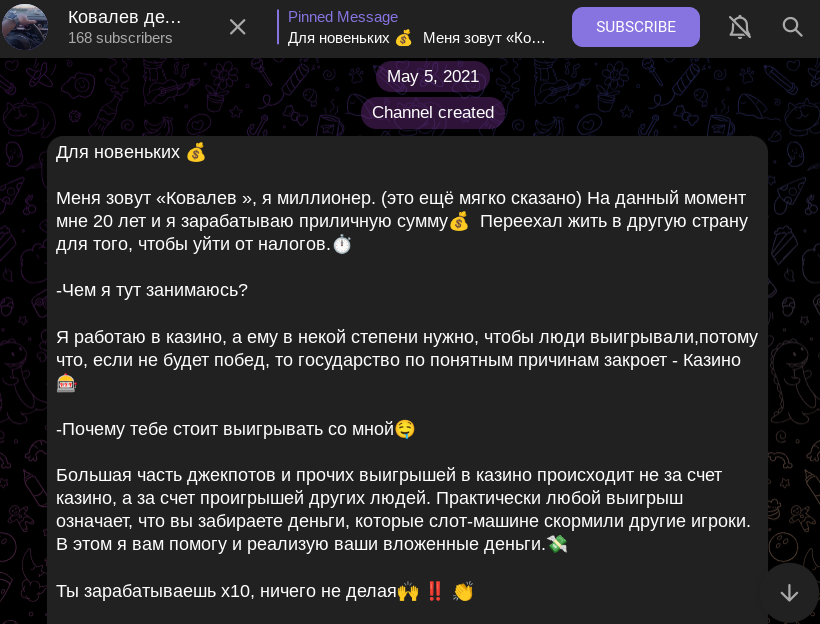Click the SUBSCRIBE button
This screenshot has height=624, width=820.
tap(636, 27)
